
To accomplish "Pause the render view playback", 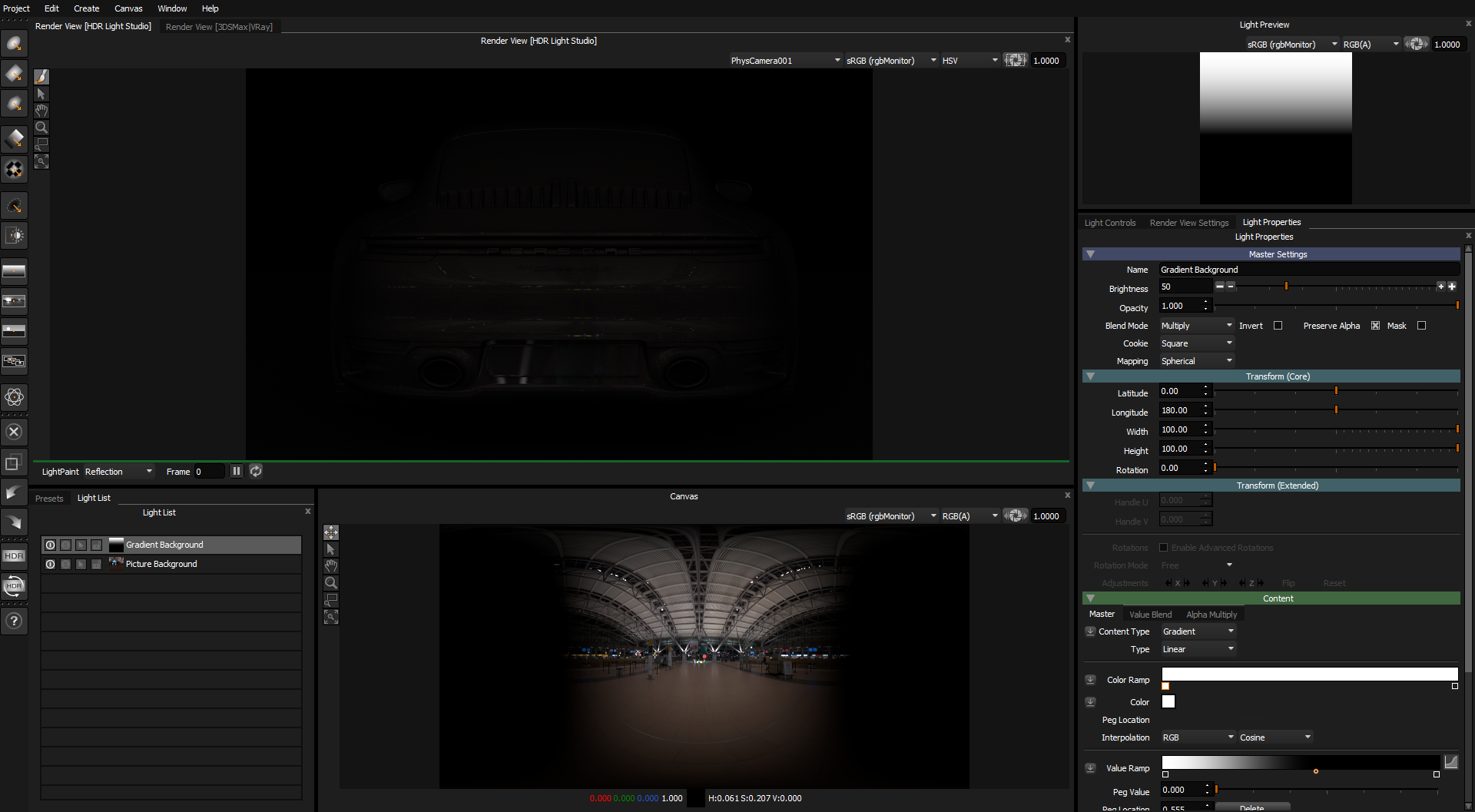I will pyautogui.click(x=237, y=471).
